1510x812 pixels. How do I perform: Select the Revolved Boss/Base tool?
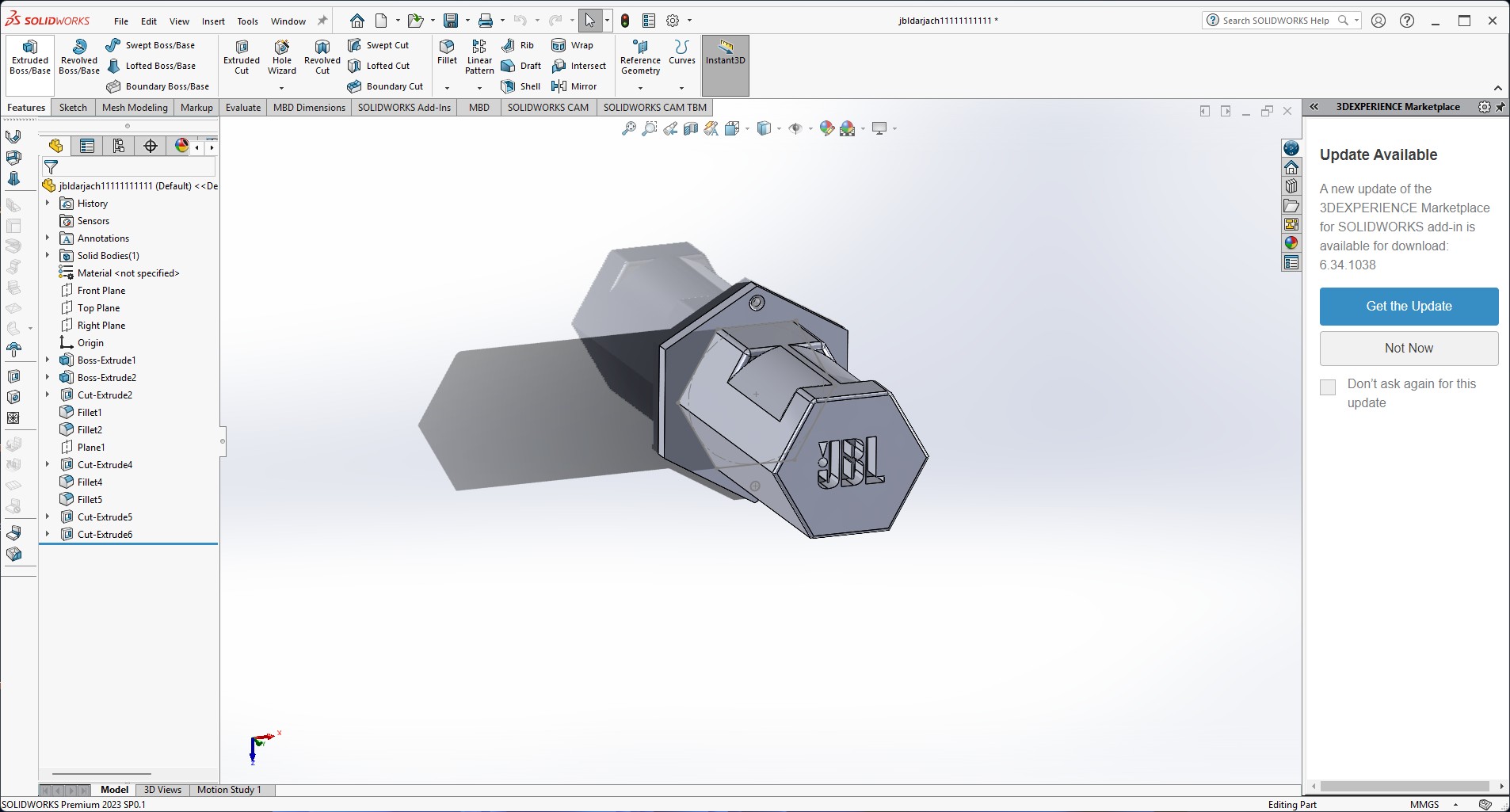pyautogui.click(x=79, y=58)
